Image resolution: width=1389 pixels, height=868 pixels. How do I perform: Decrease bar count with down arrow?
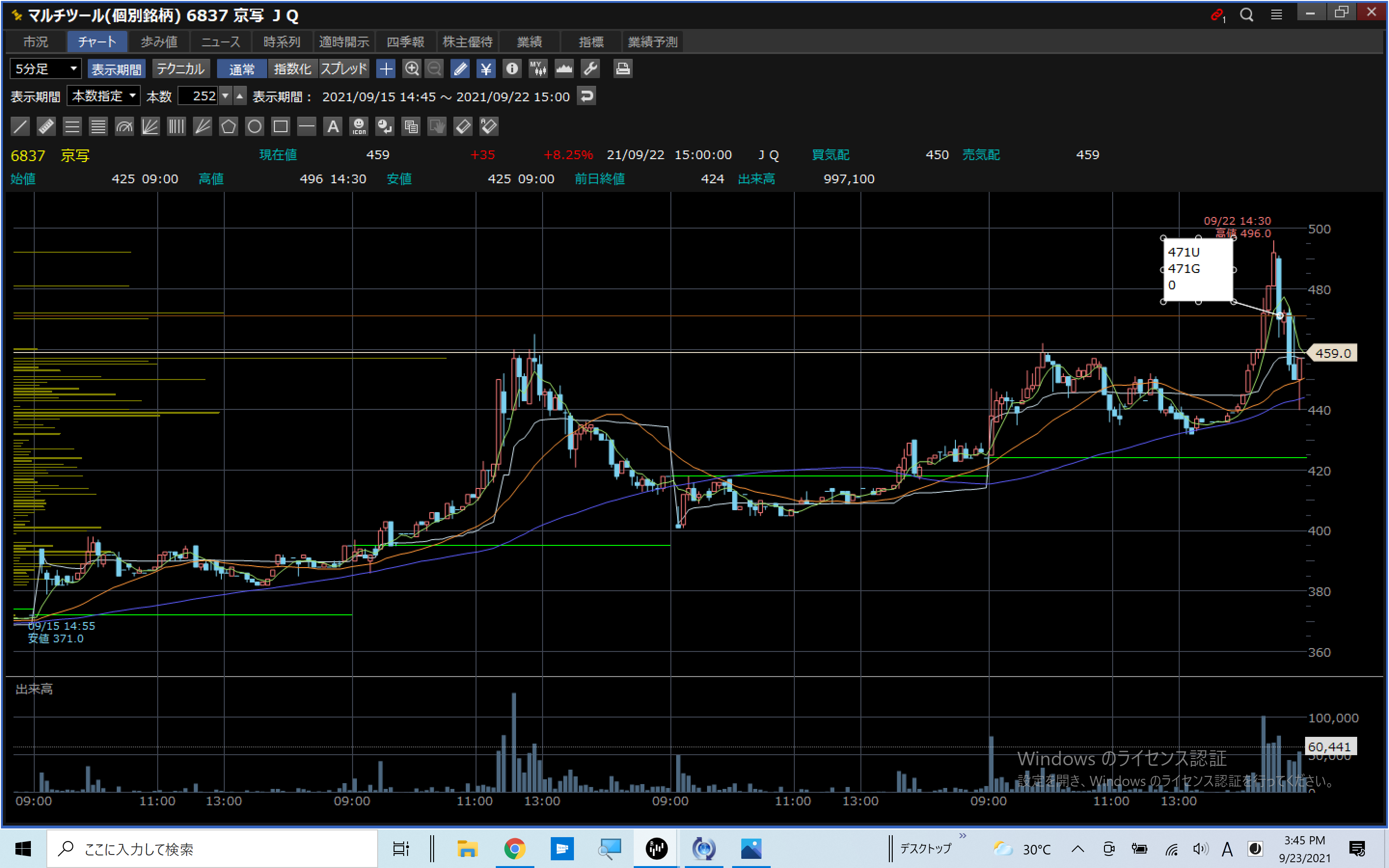(x=226, y=96)
